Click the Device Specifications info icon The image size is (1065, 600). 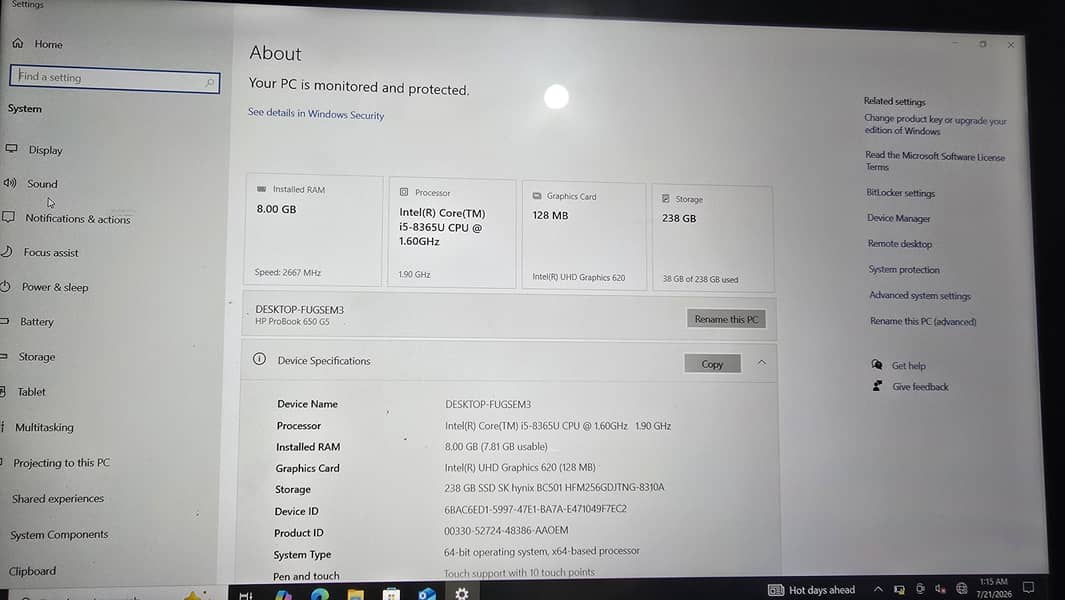pos(259,359)
